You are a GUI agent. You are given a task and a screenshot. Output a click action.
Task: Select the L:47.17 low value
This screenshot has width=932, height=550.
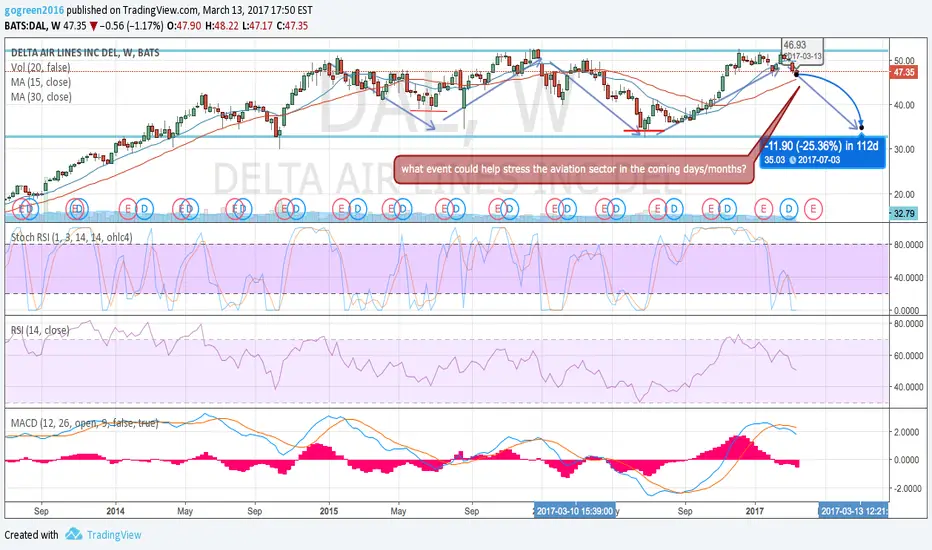[x=256, y=26]
